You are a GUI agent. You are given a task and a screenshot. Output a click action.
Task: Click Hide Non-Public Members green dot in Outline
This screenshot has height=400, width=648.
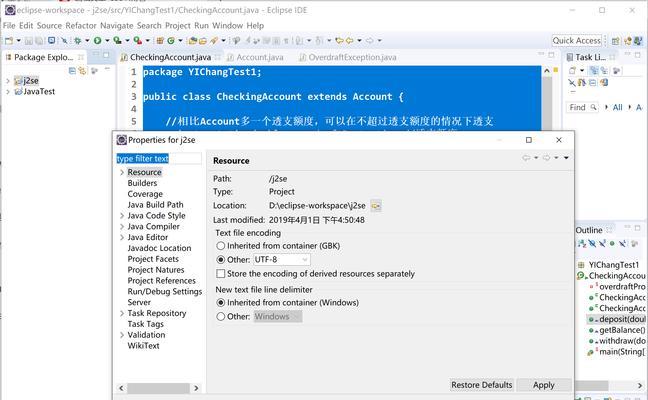pos(612,243)
